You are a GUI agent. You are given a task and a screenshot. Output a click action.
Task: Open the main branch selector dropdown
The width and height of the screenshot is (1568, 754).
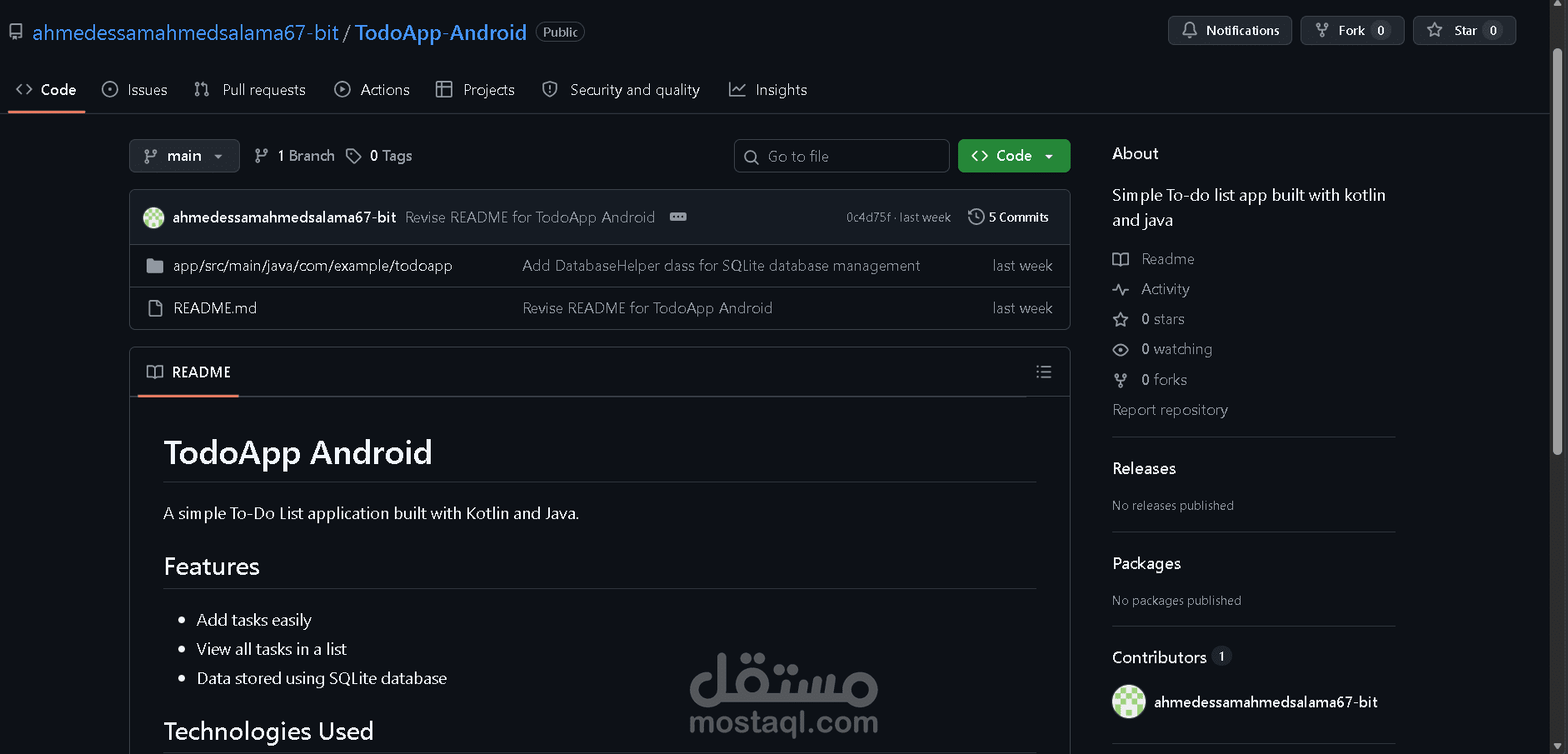(x=184, y=155)
